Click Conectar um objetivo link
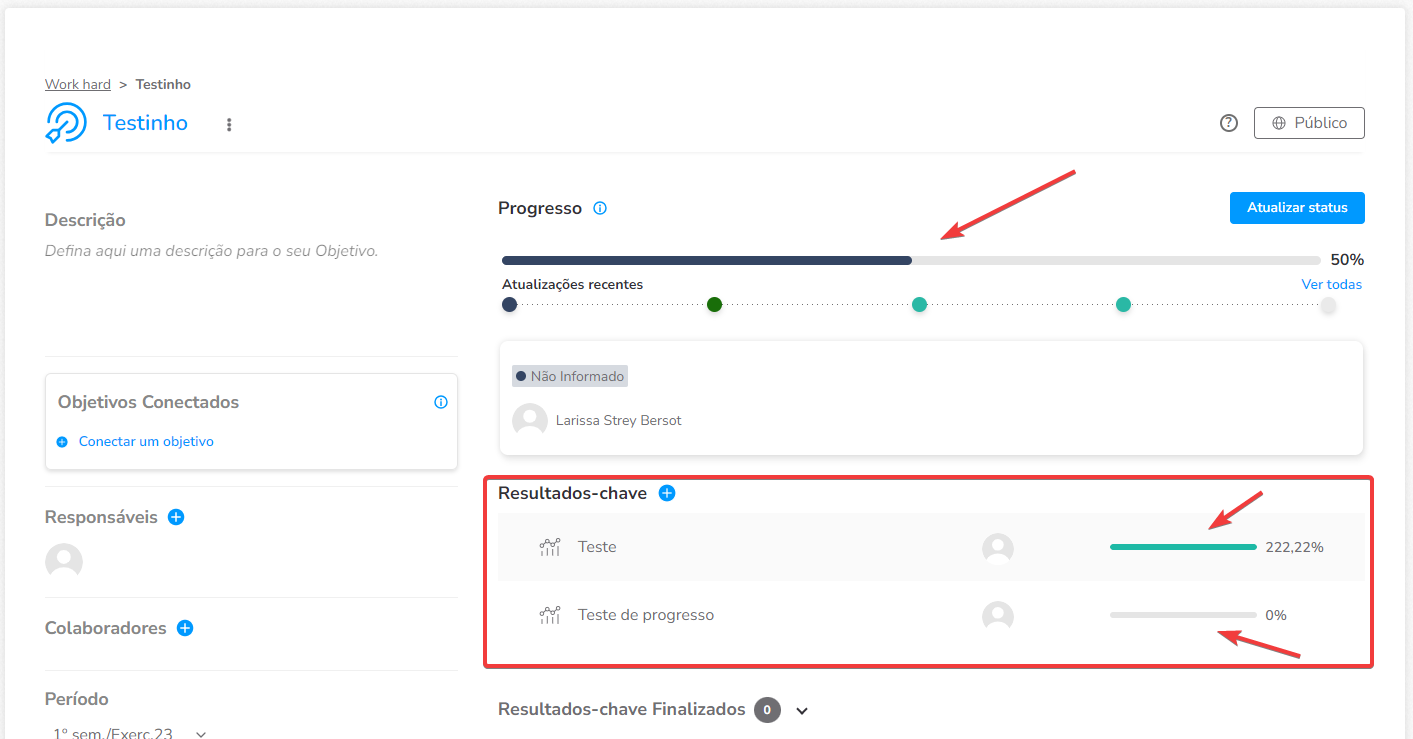Image resolution: width=1413 pixels, height=739 pixels. point(146,441)
